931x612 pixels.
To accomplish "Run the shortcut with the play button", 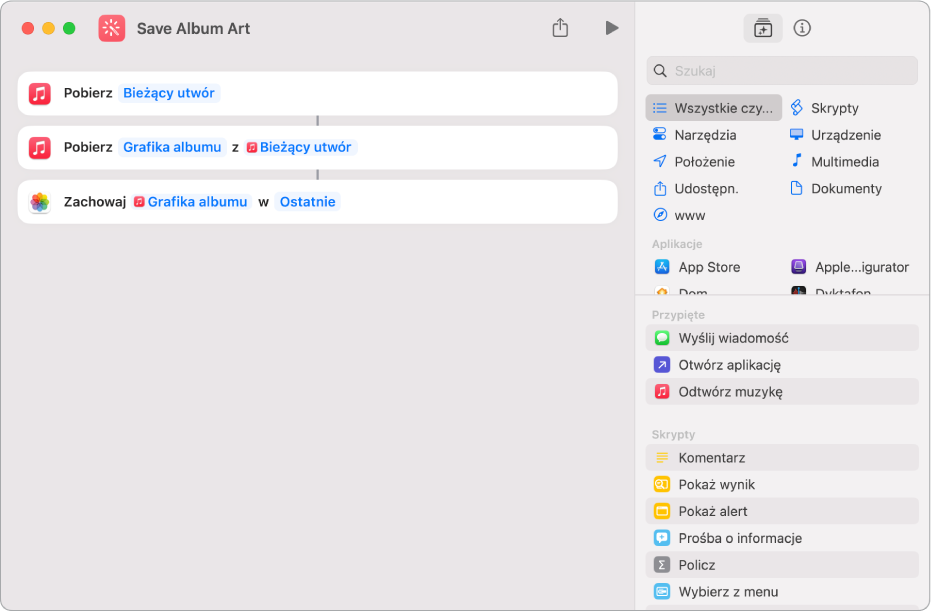I will coord(612,28).
